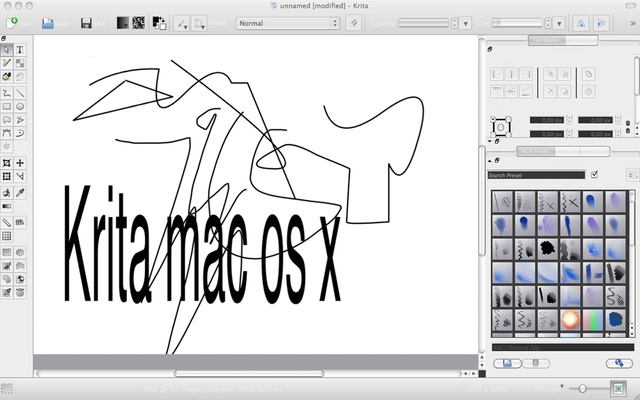
Task: Select the perspective grid tool
Action: 20,222
